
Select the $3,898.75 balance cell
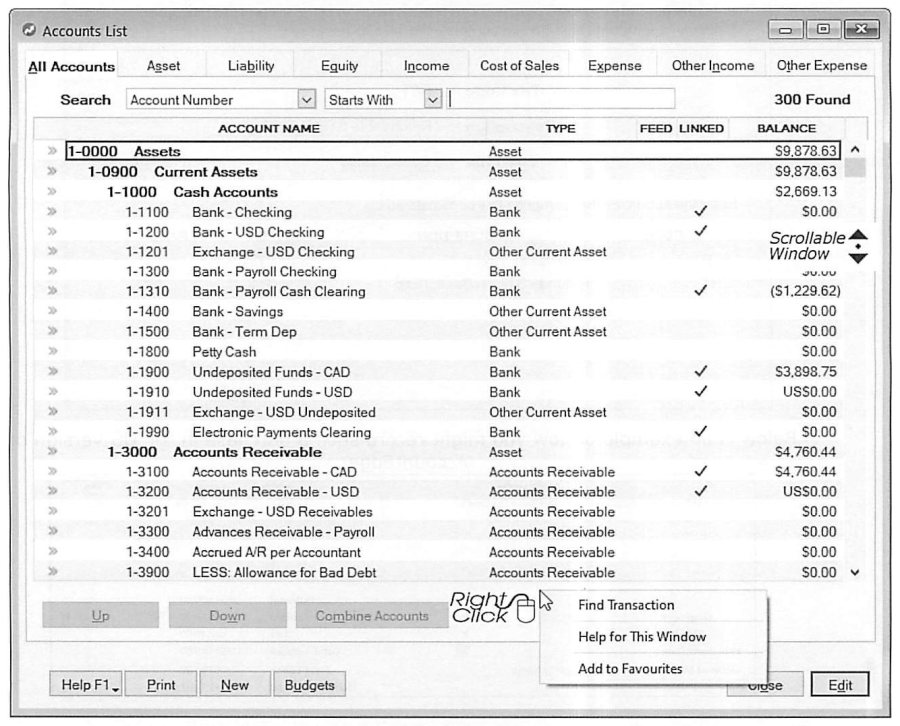click(806, 371)
